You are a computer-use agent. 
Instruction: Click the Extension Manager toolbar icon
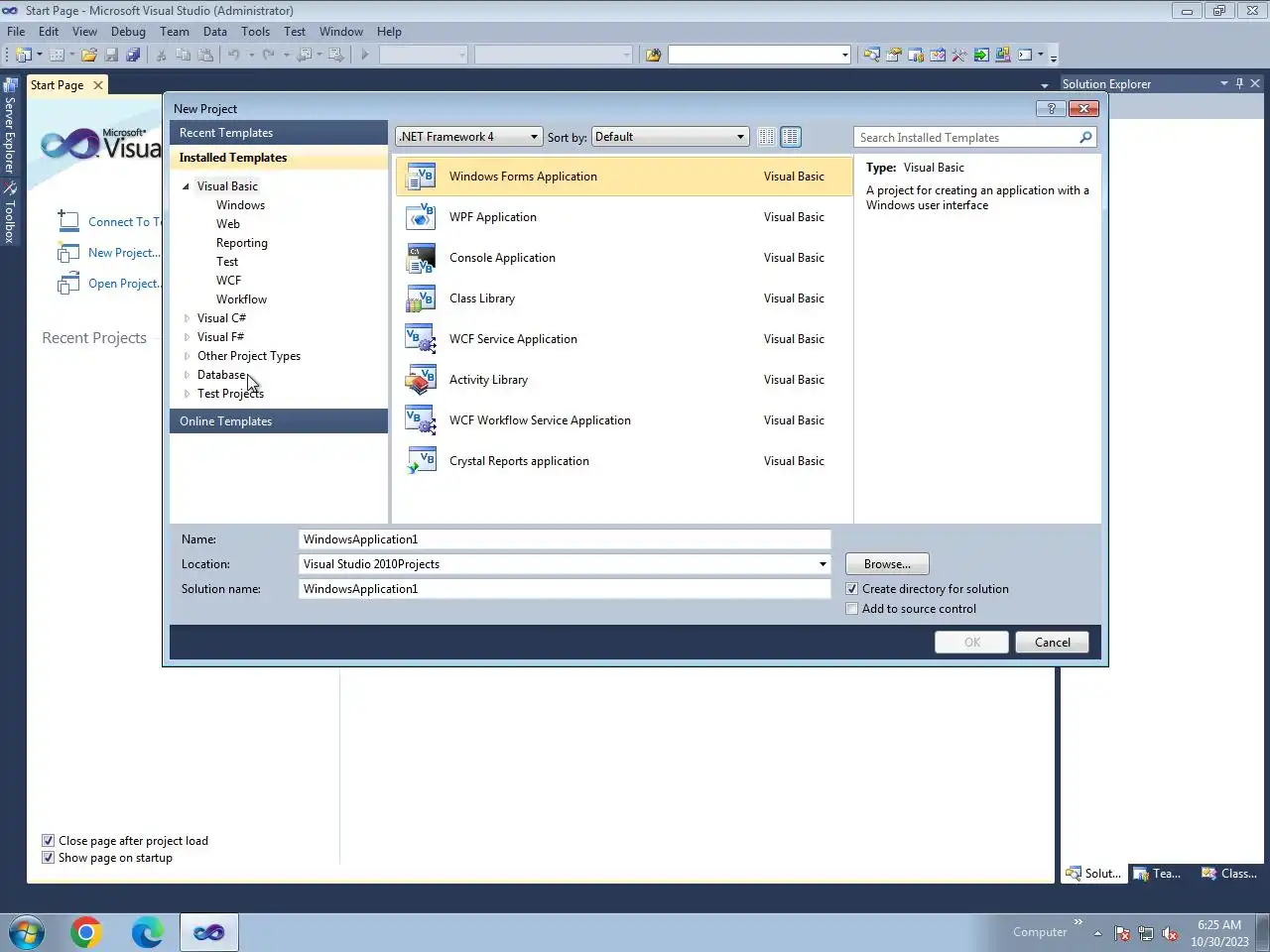(x=1003, y=55)
